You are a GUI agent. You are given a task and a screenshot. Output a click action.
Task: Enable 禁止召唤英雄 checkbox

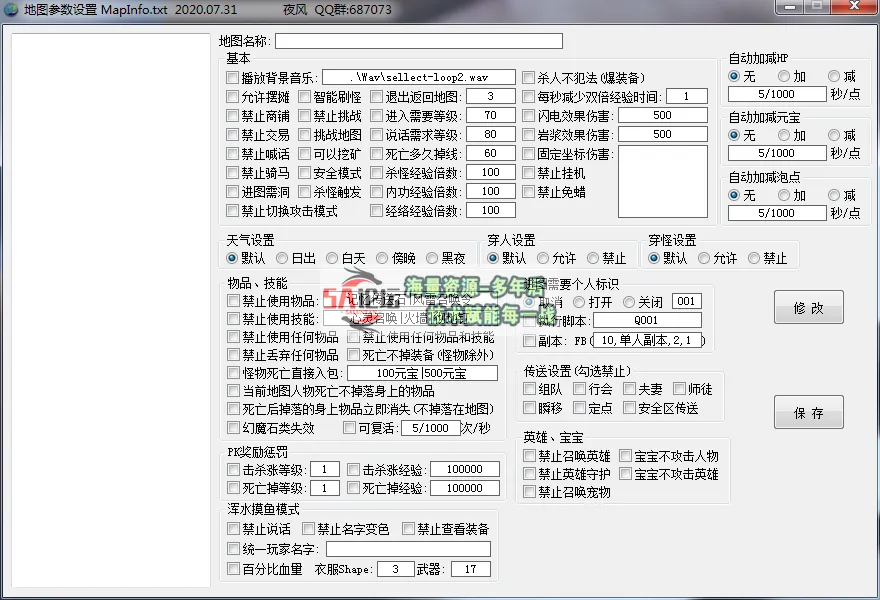tap(529, 455)
